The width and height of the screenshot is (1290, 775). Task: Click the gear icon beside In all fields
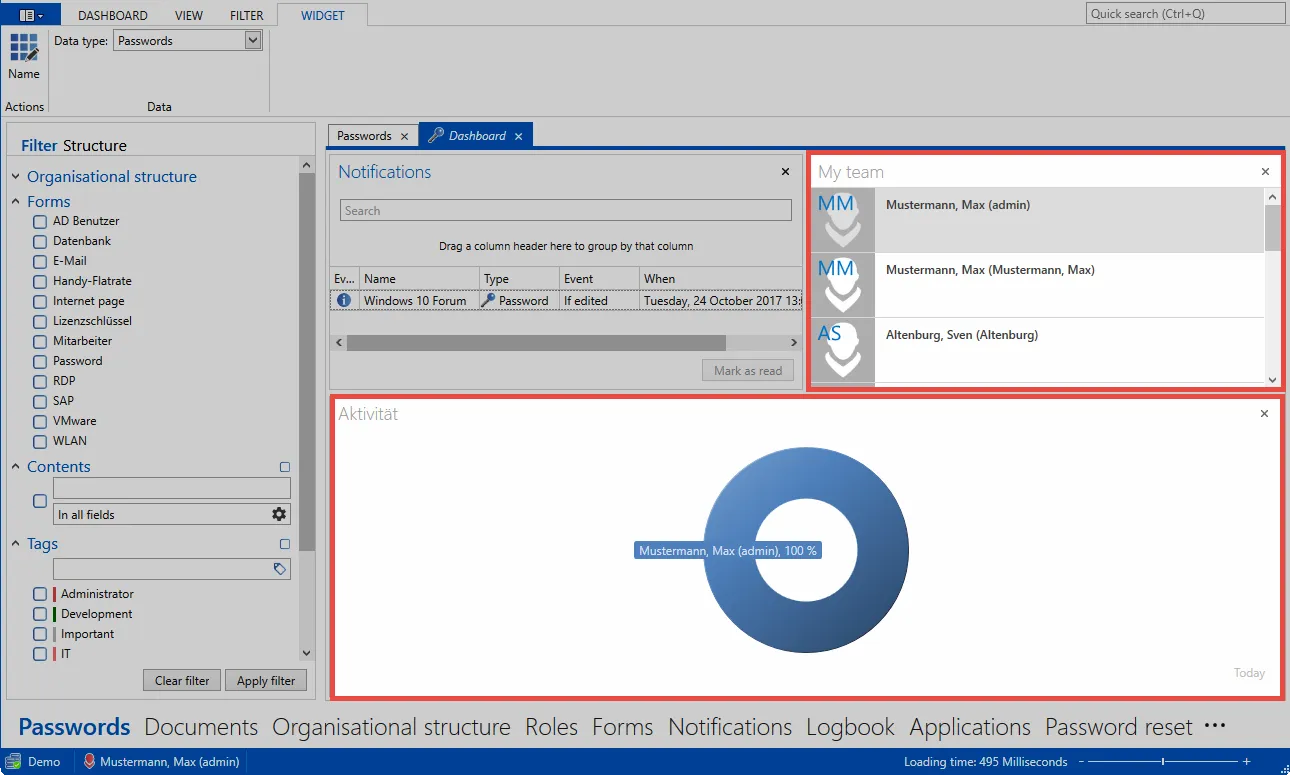[x=279, y=514]
